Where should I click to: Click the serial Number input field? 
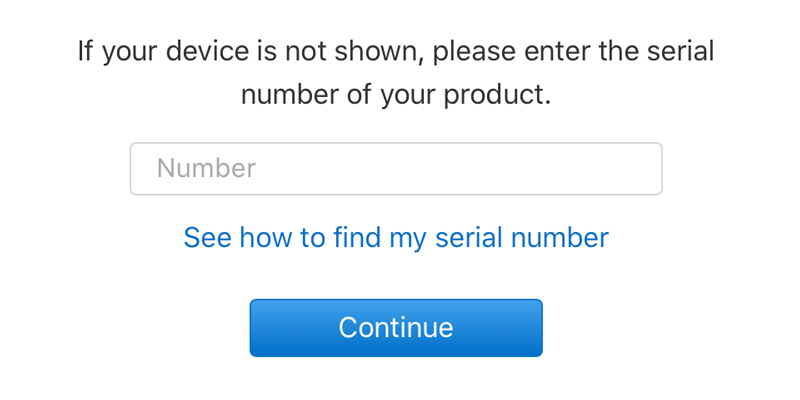[x=395, y=169]
